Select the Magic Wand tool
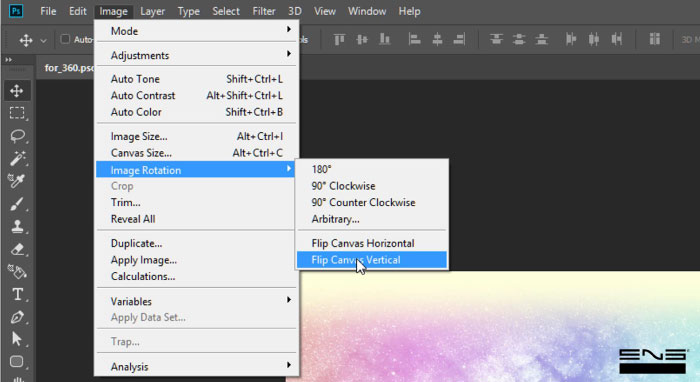Image resolution: width=700 pixels, height=382 pixels. (17, 158)
